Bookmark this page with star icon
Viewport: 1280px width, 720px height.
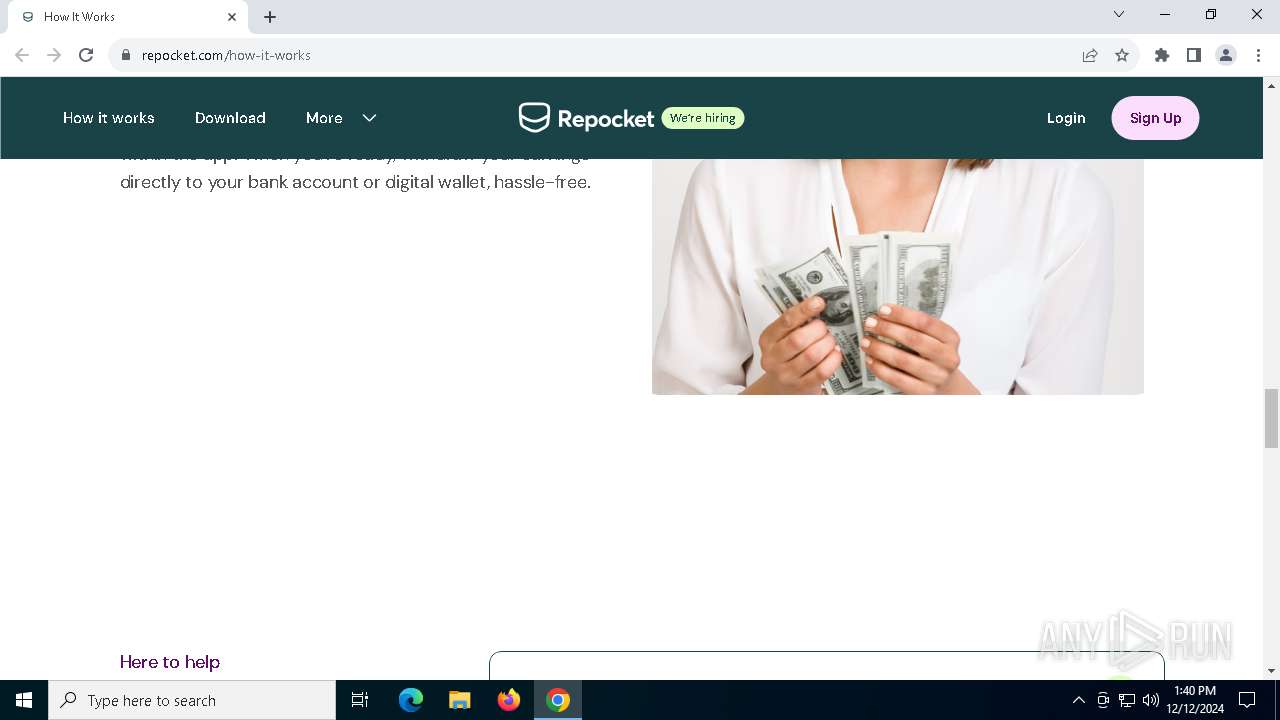(1122, 55)
